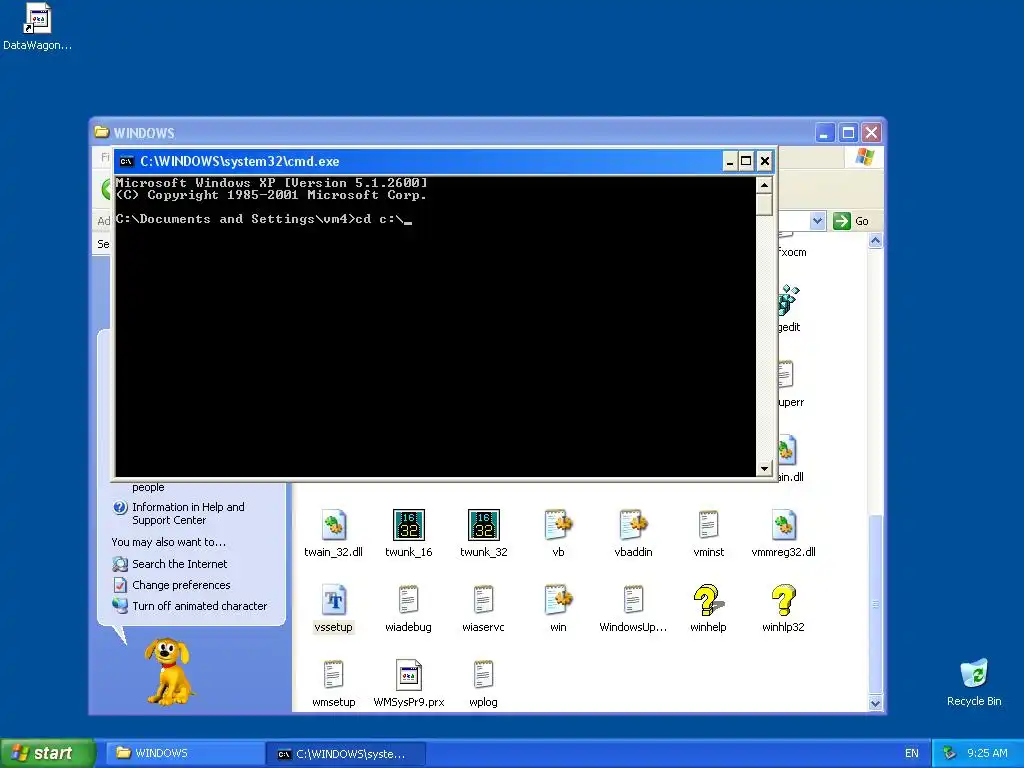Screen dimensions: 1024x768
Task: Select the wplog text file icon
Action: (483, 675)
